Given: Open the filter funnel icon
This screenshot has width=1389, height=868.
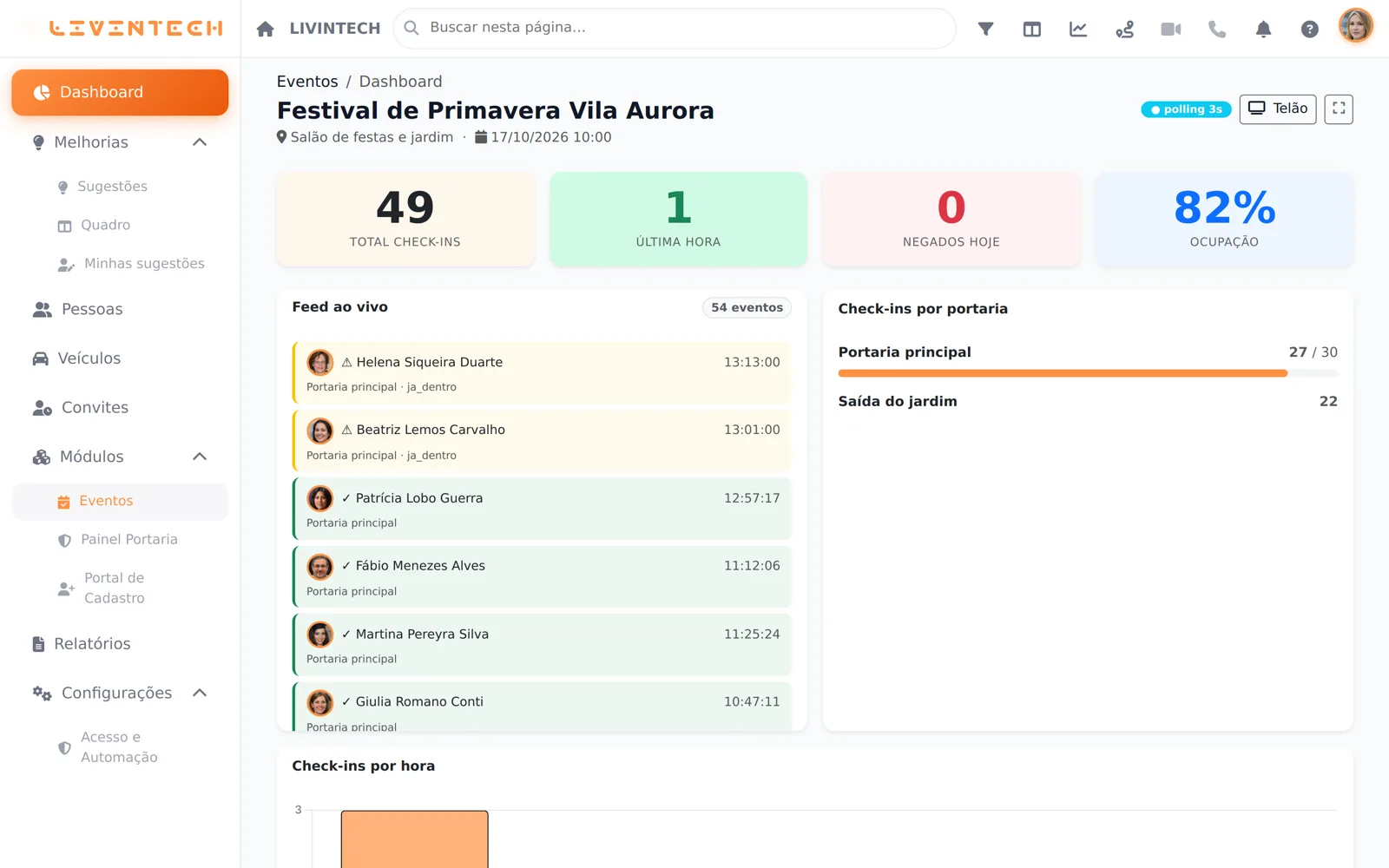Looking at the screenshot, I should [985, 29].
